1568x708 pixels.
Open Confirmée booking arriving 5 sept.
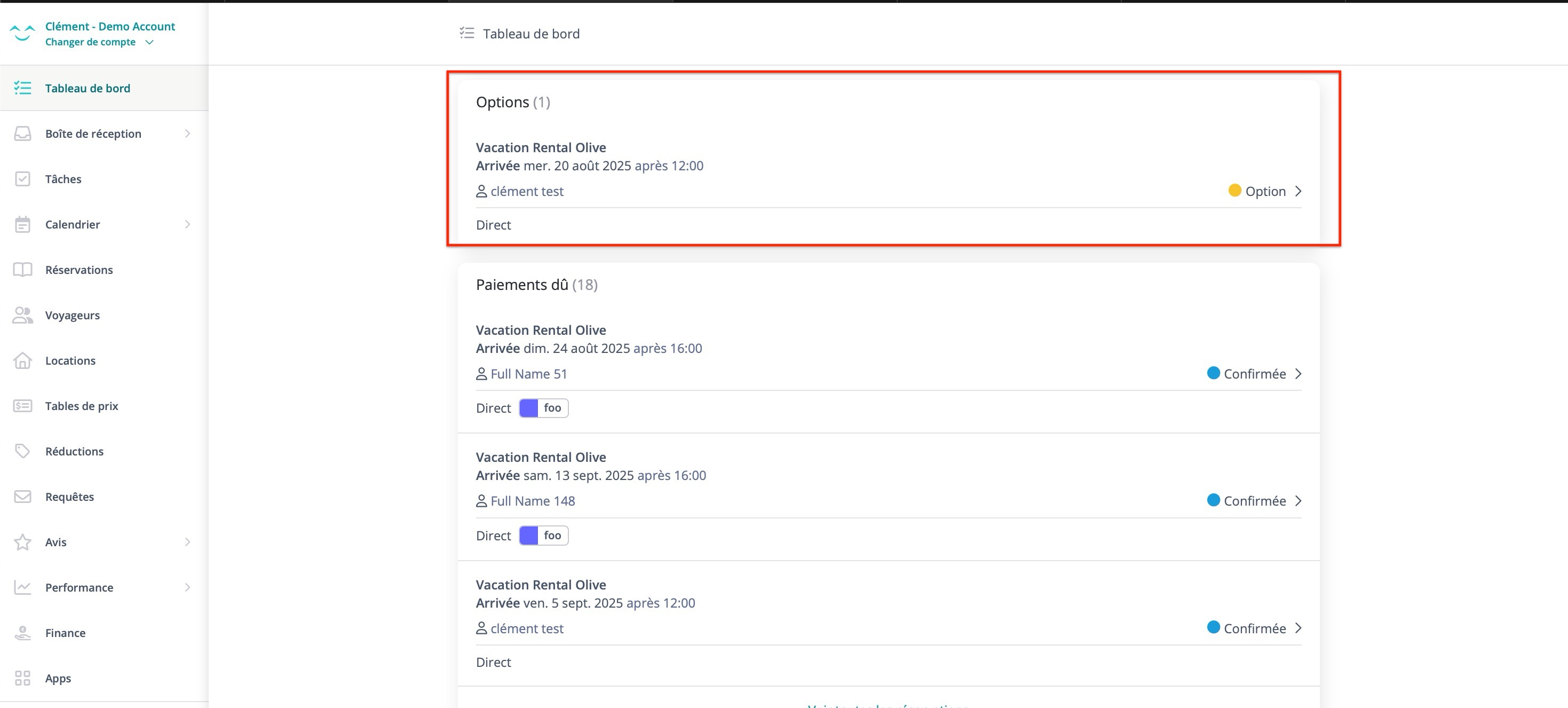(1255, 628)
